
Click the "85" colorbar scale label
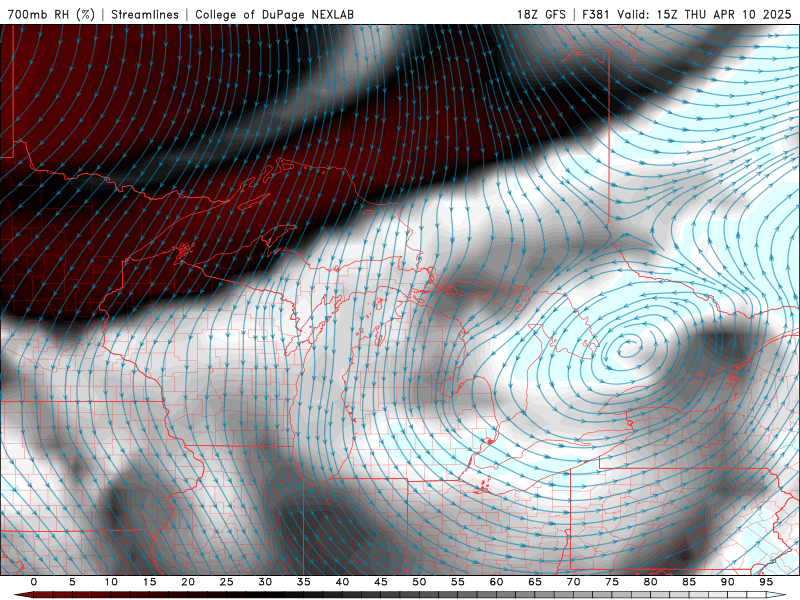pos(689,582)
